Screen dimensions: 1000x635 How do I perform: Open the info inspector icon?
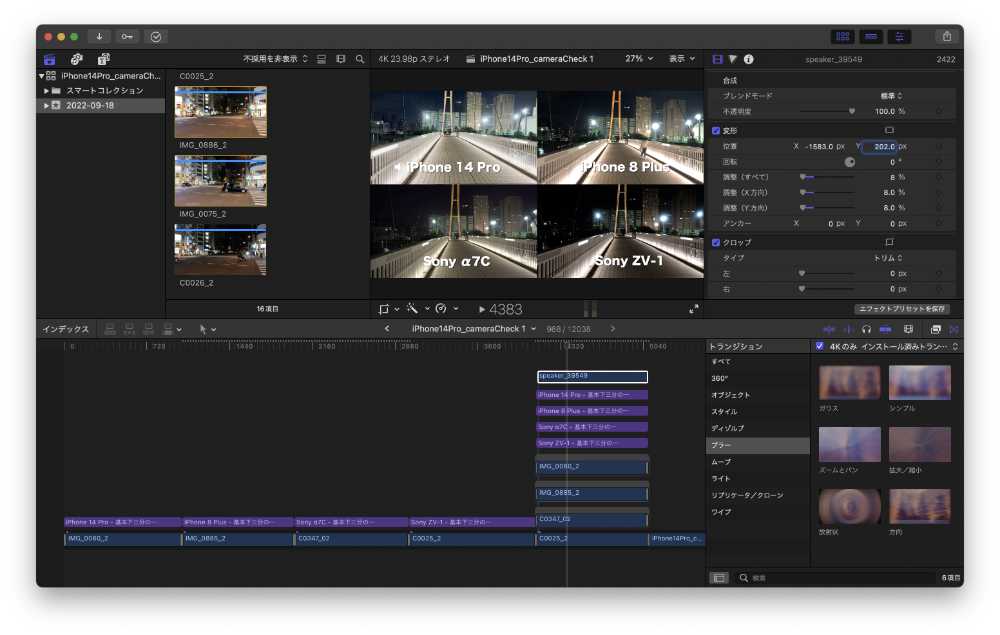pos(749,59)
